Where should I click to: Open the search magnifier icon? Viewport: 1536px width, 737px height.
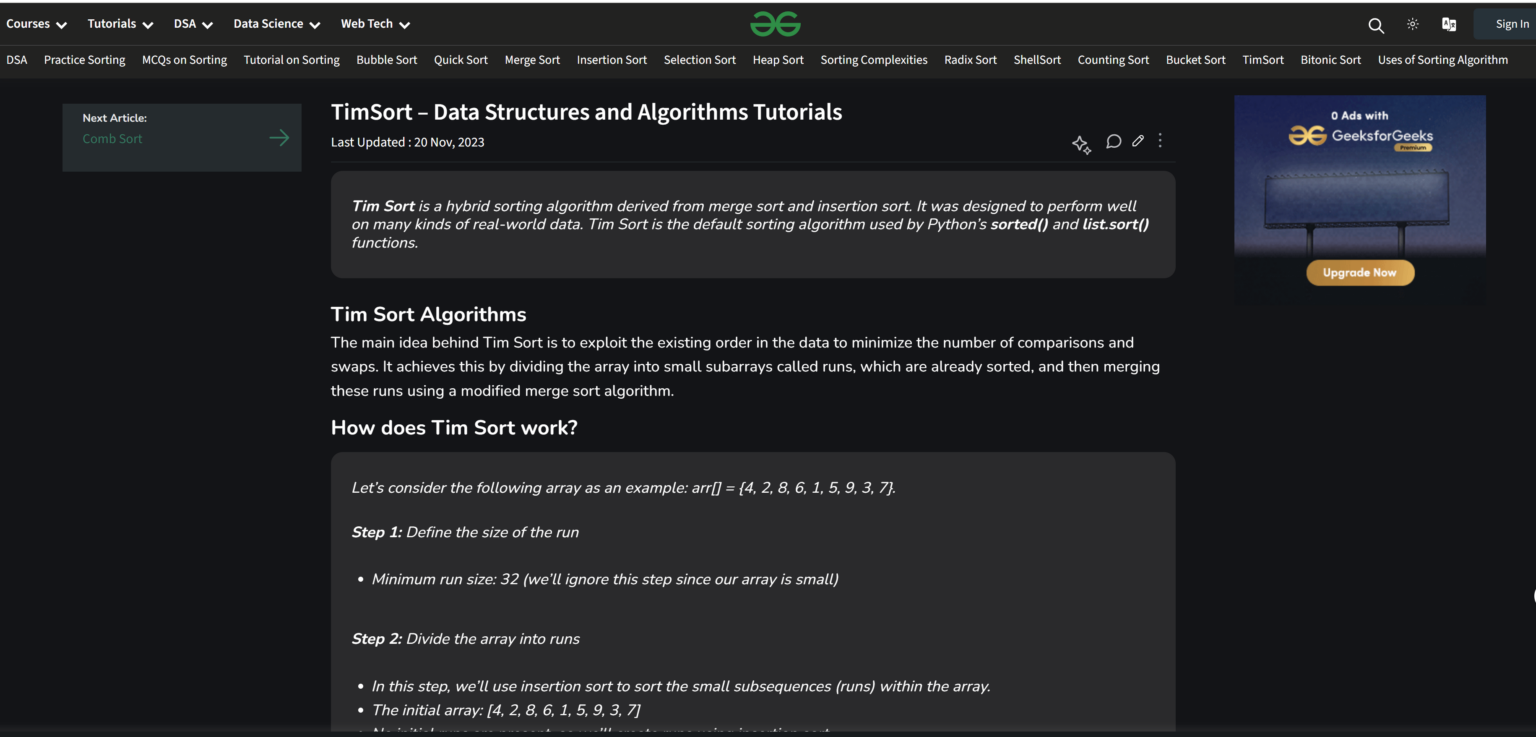1376,25
